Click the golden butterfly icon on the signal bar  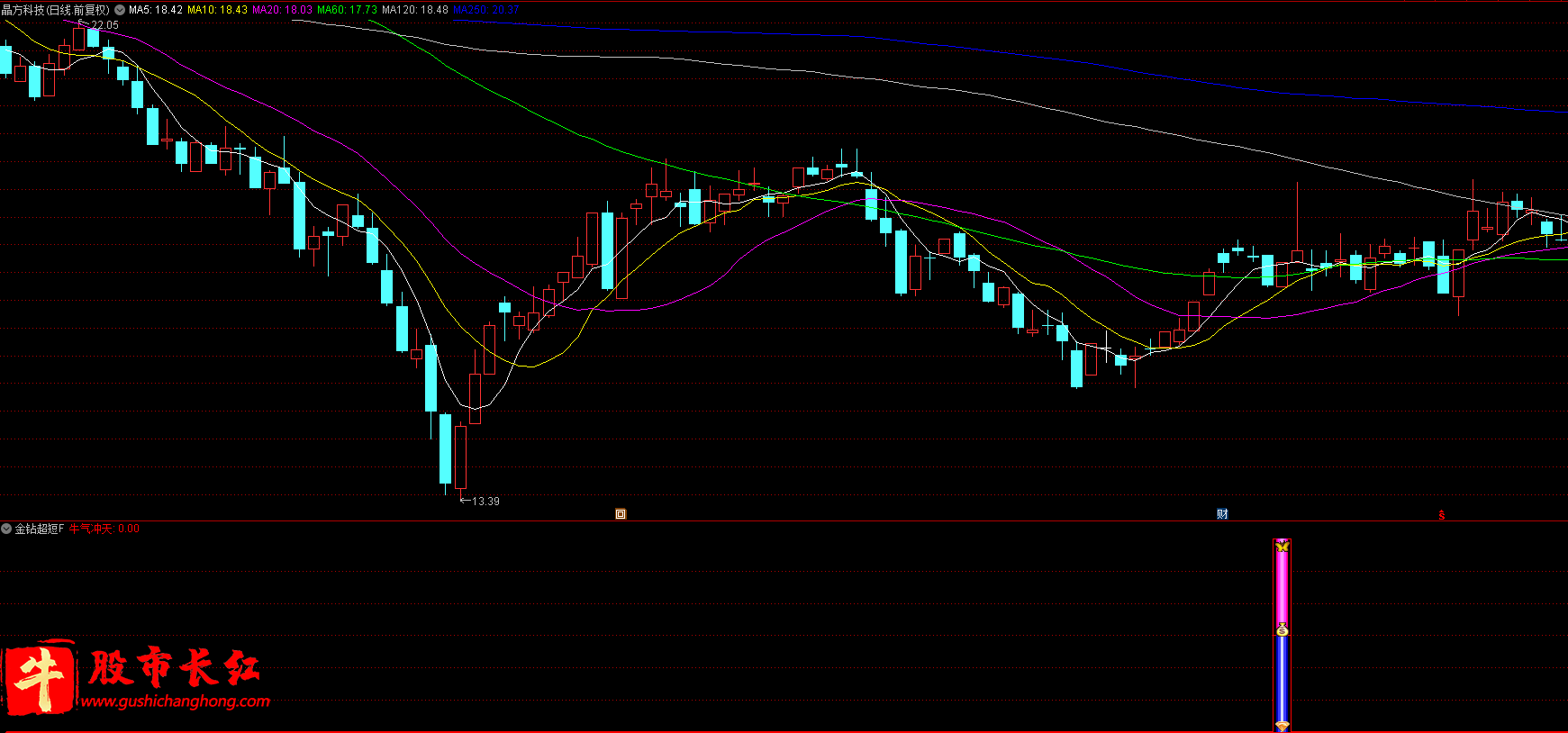[1282, 546]
